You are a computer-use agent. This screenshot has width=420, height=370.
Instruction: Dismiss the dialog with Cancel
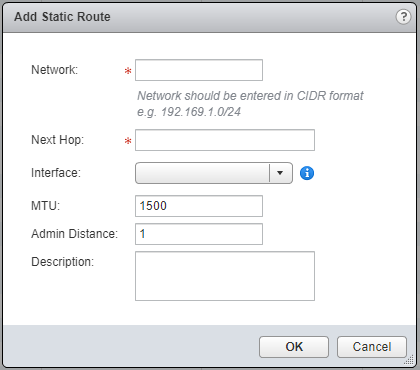(x=372, y=347)
